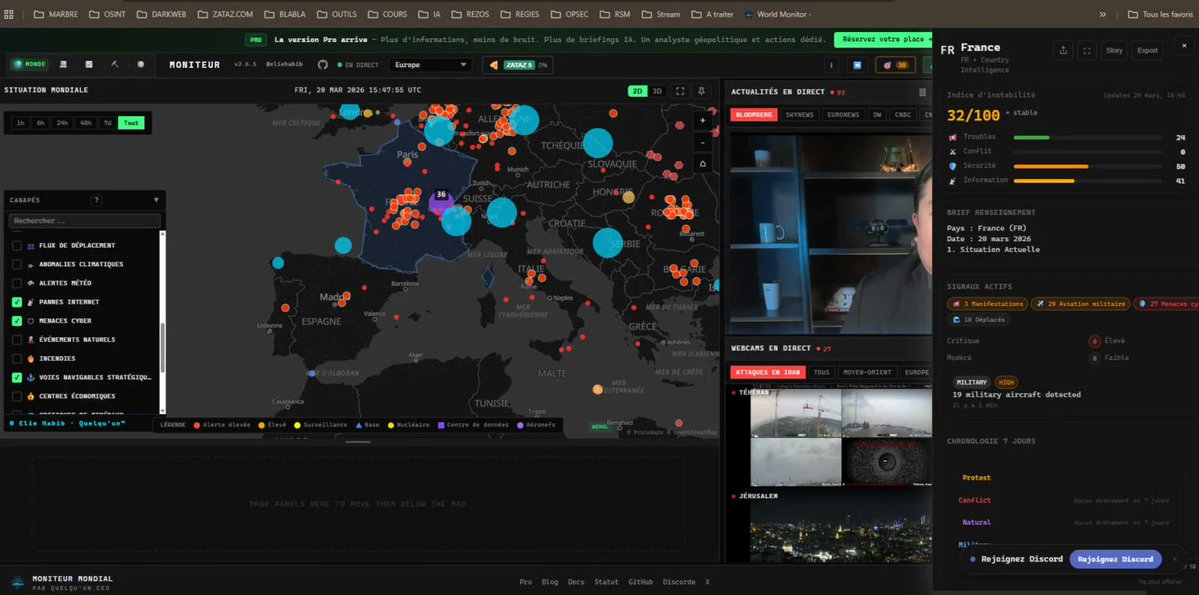This screenshot has height=595, width=1199.
Task: Click the pizza icon beside ZATAZ badge
Action: click(x=494, y=65)
